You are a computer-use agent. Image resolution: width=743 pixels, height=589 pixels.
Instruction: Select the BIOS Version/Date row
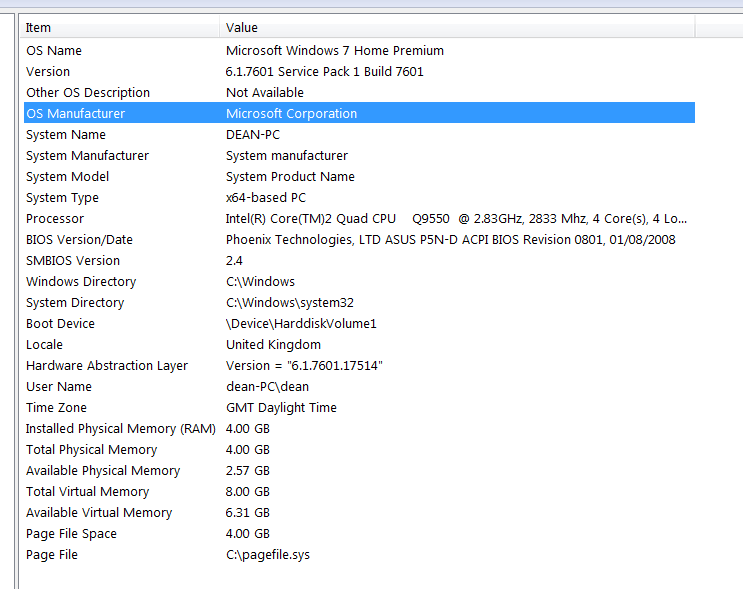pos(79,240)
